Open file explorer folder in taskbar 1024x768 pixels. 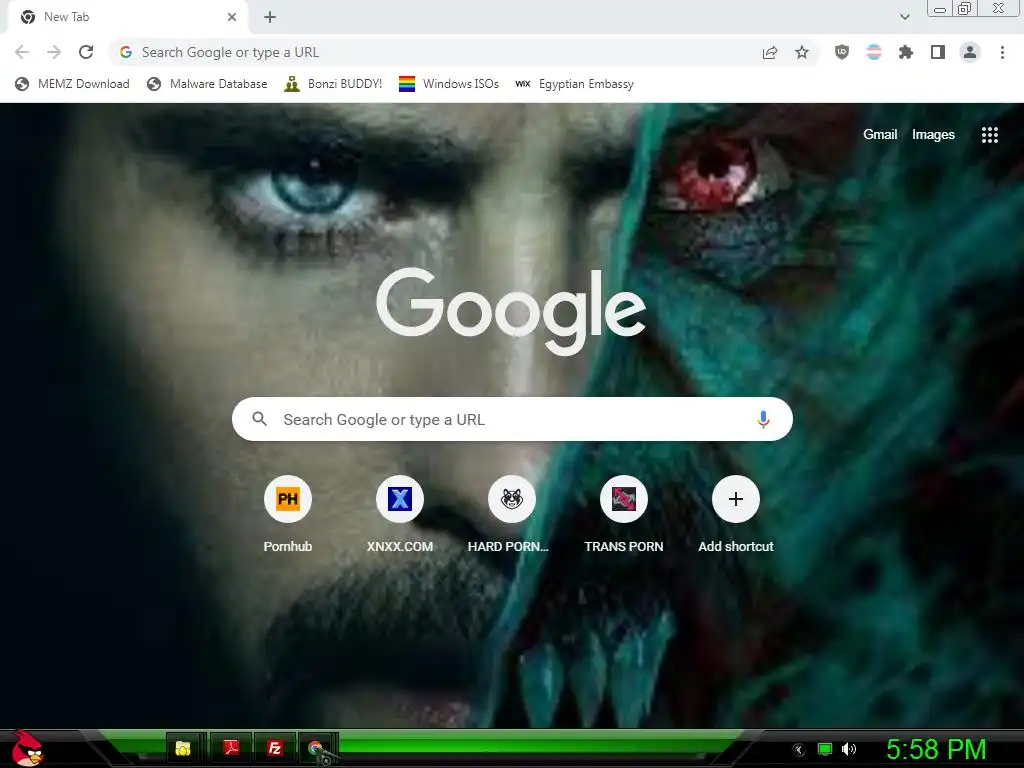pos(183,748)
